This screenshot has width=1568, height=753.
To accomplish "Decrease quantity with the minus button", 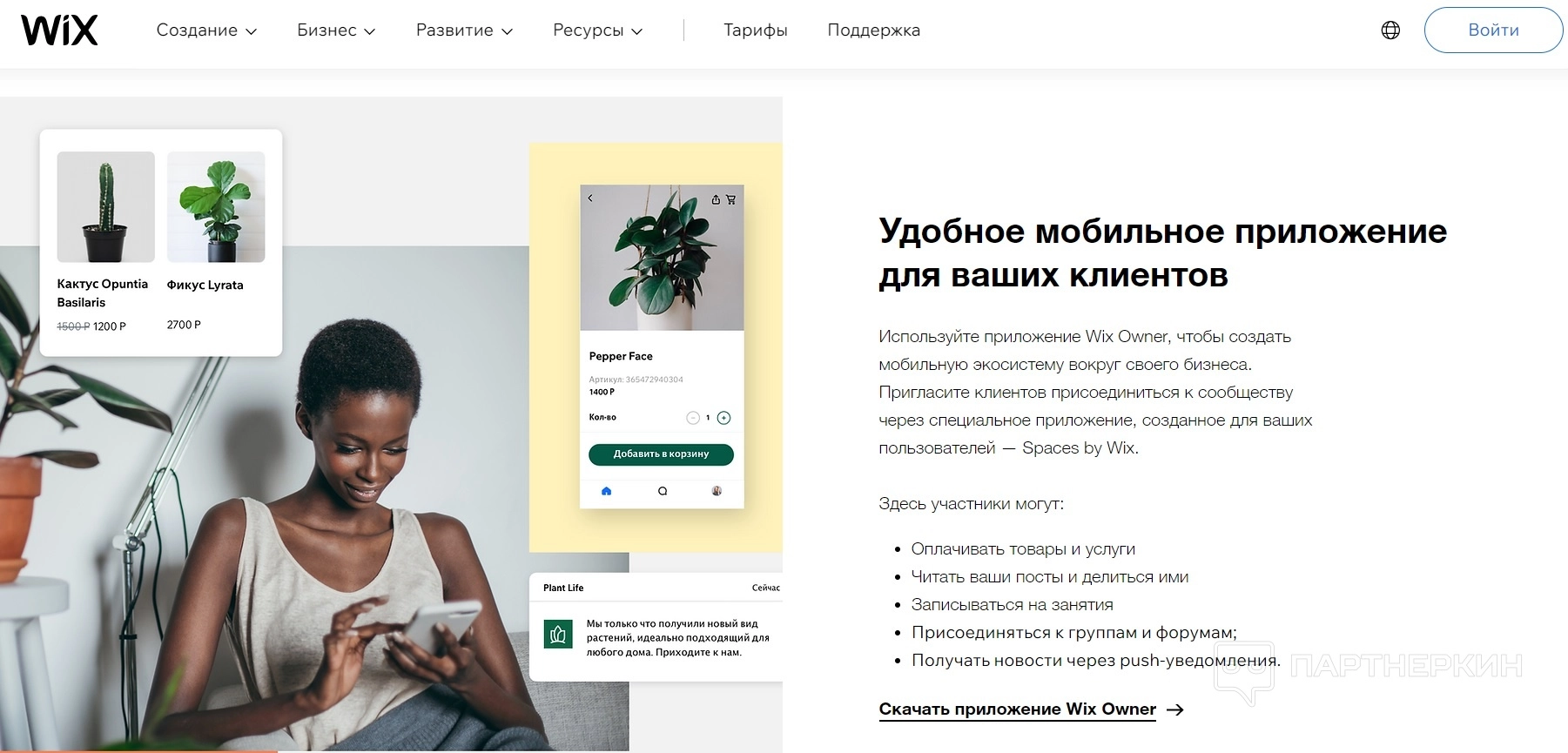I will (x=693, y=418).
